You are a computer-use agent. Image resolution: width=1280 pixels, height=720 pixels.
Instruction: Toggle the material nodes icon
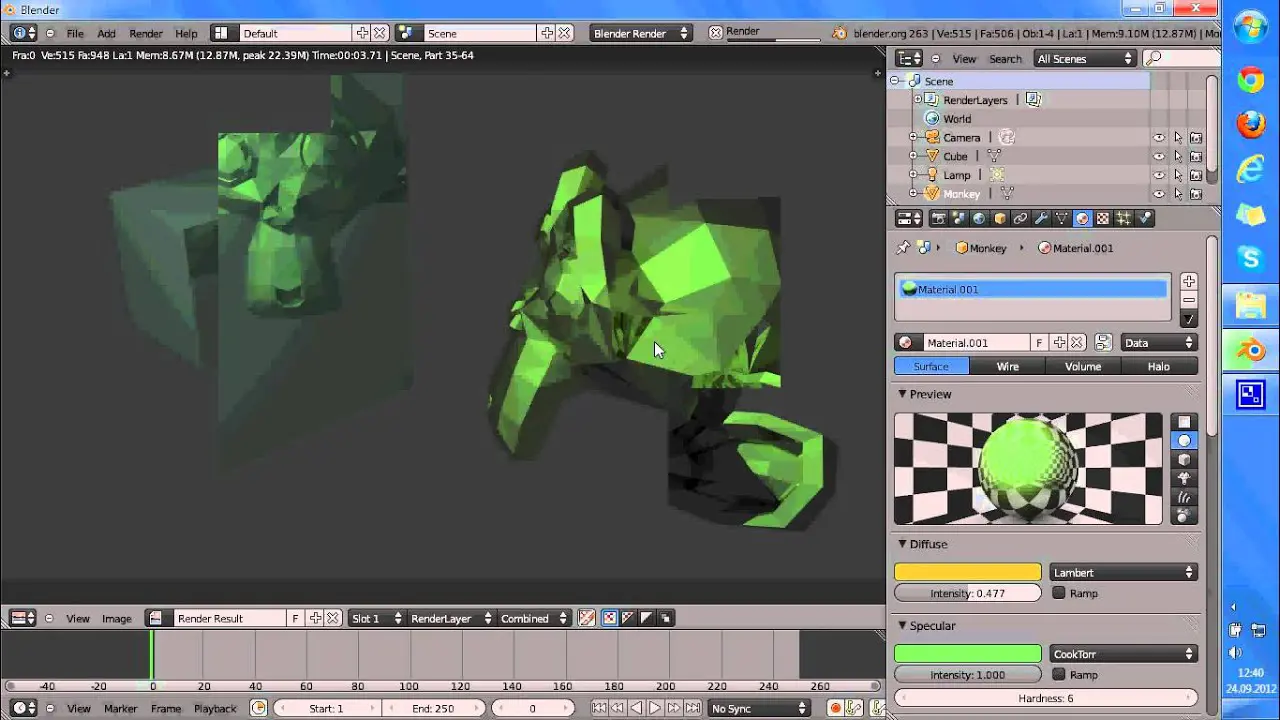[1102, 343]
